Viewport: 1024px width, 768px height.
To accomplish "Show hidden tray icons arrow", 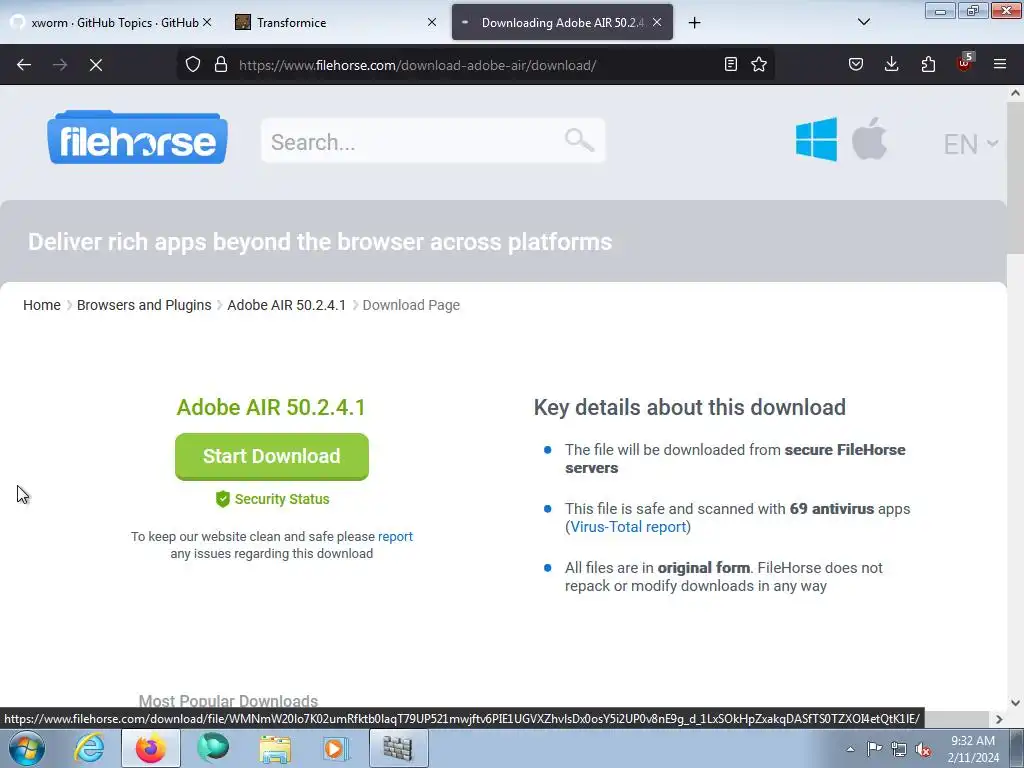I will [850, 749].
